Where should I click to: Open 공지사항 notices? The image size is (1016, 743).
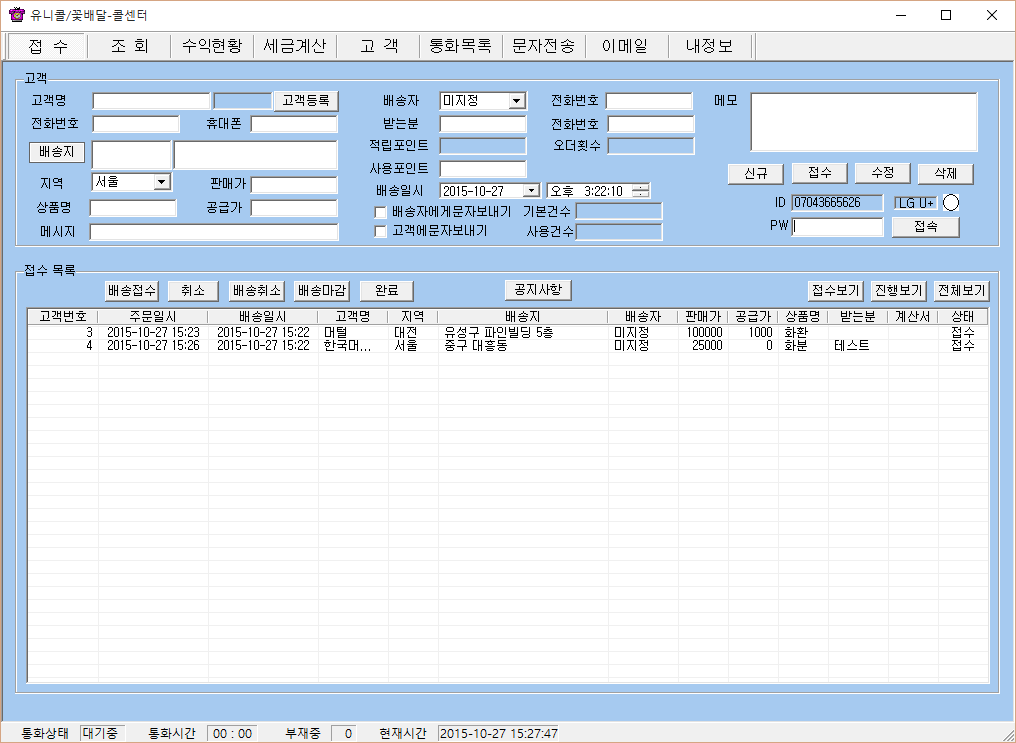(x=538, y=290)
